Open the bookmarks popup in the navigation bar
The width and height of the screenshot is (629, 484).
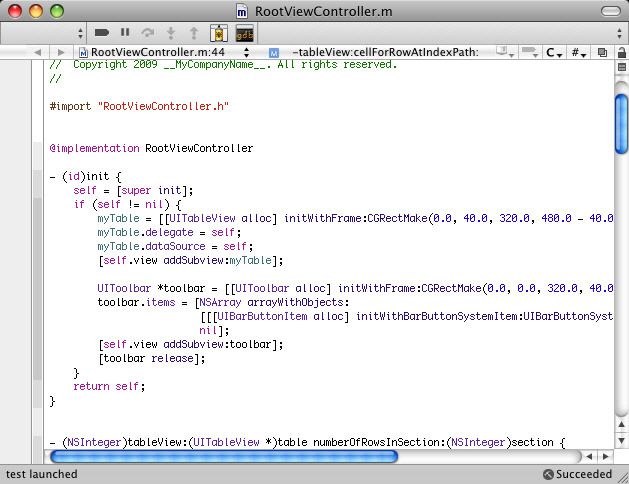point(505,52)
